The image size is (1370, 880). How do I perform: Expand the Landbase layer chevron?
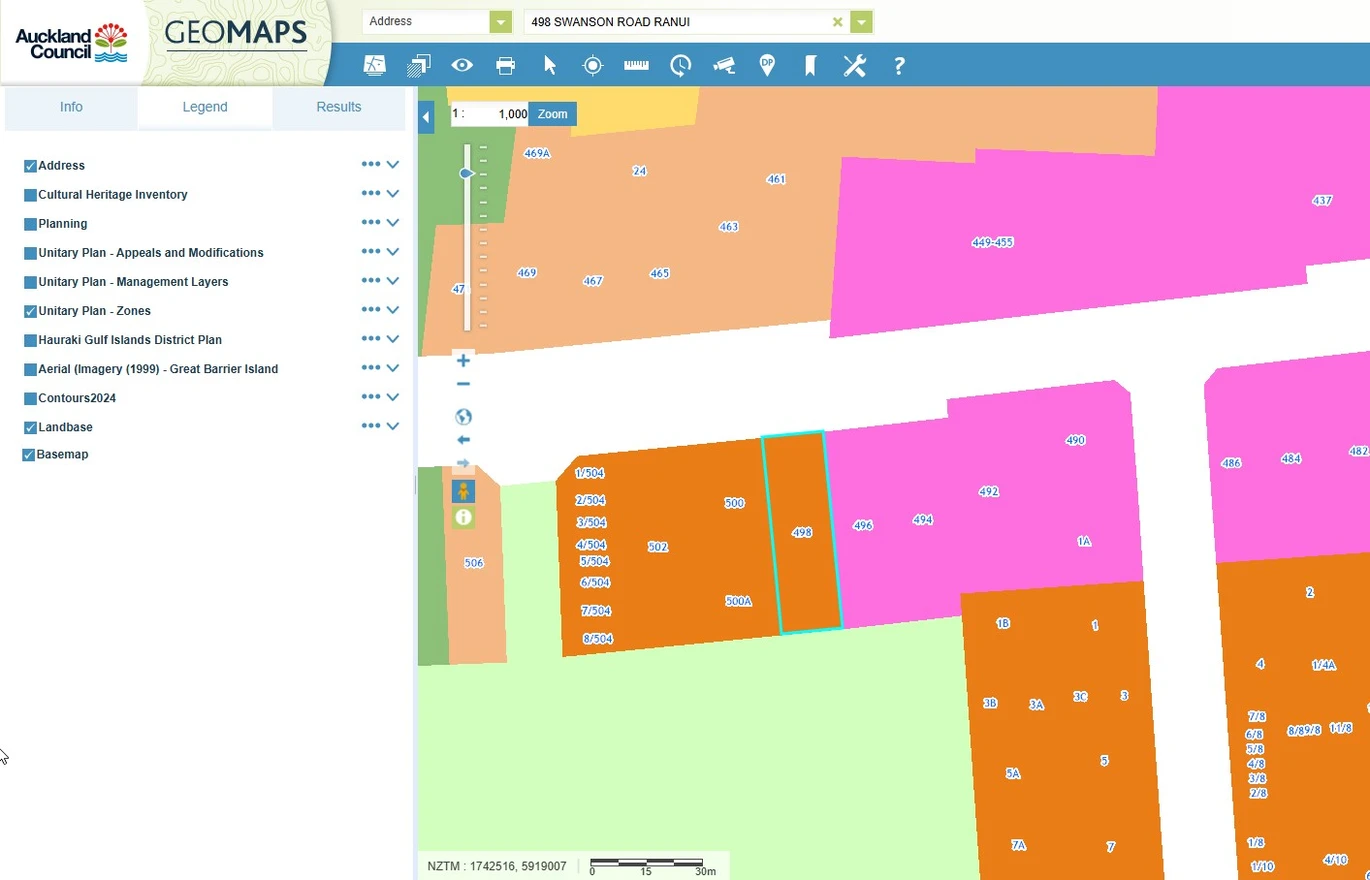[x=393, y=426]
